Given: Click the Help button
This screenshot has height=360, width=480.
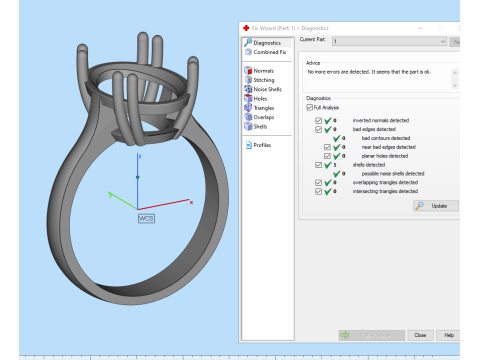Looking at the screenshot, I should (449, 335).
